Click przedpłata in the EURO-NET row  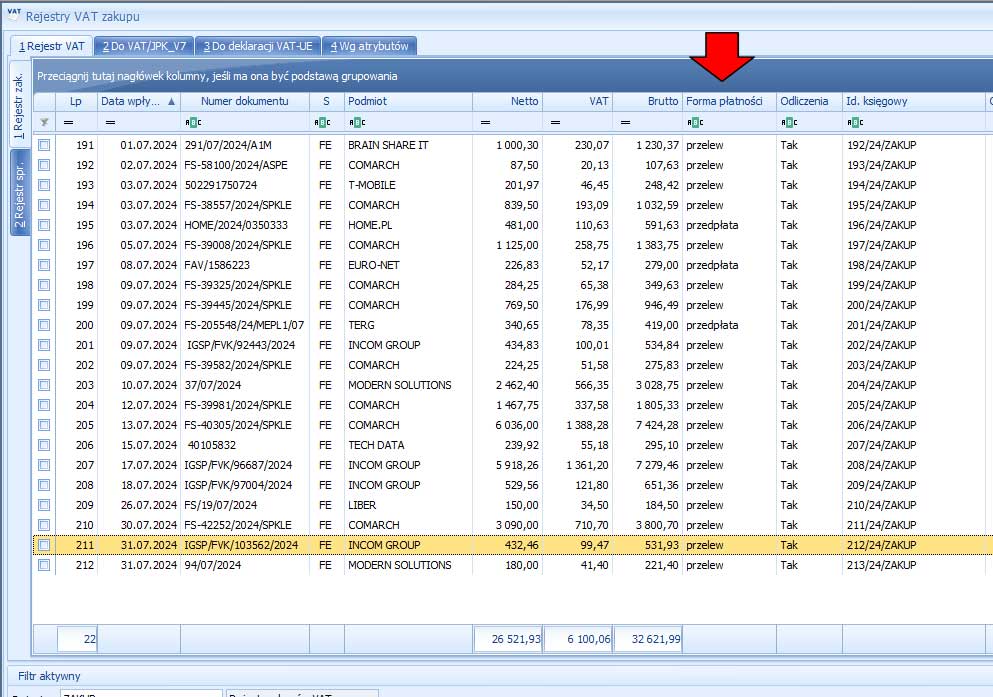click(712, 265)
